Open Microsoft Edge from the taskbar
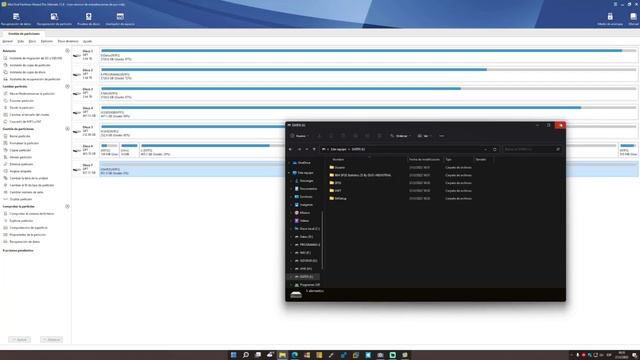The width and height of the screenshot is (640, 360). point(295,355)
